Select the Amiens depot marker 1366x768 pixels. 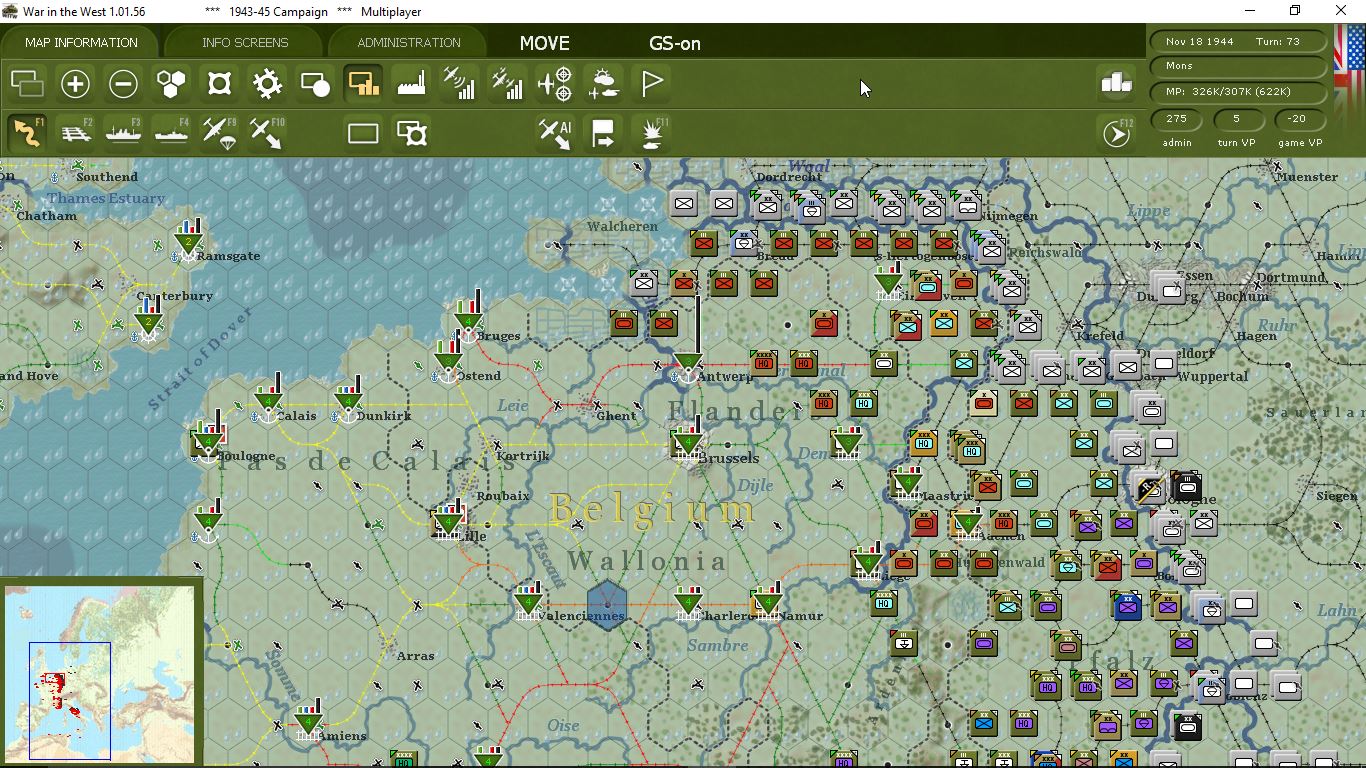pyautogui.click(x=308, y=720)
